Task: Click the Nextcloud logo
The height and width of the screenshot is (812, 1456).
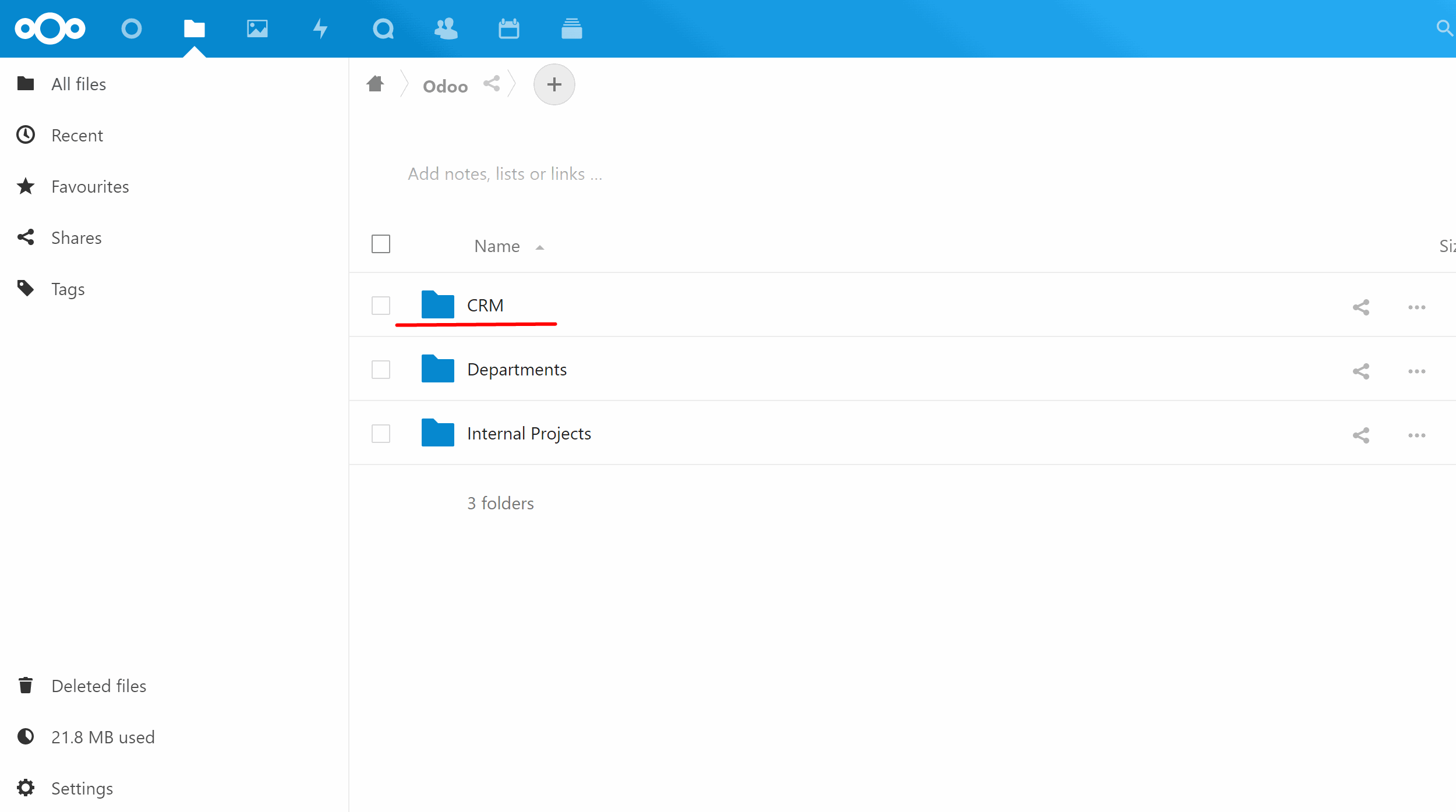Action: (50, 29)
